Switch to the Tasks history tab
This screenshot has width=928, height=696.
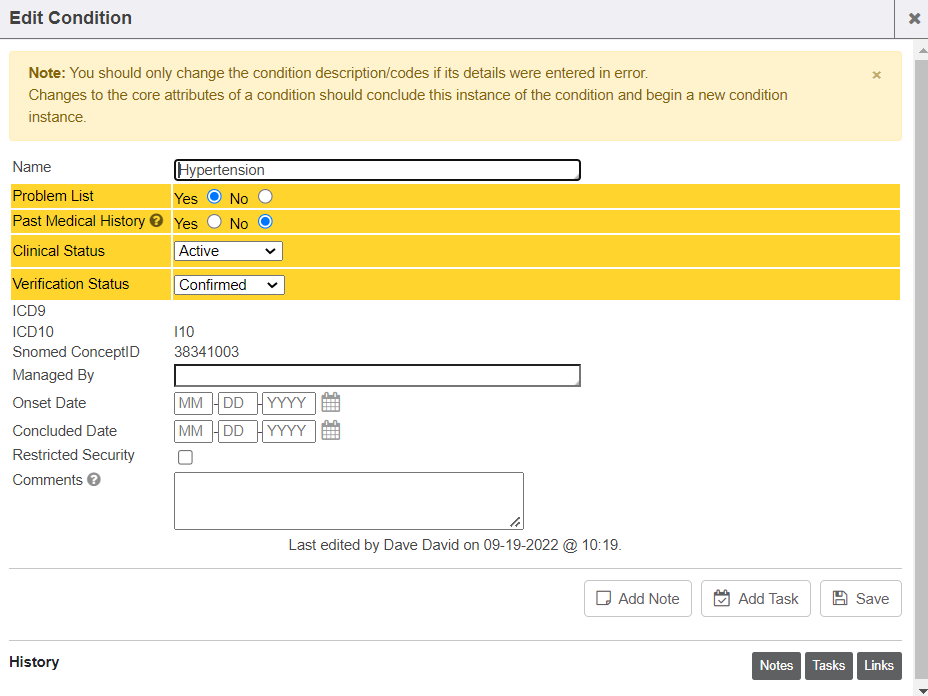point(828,666)
